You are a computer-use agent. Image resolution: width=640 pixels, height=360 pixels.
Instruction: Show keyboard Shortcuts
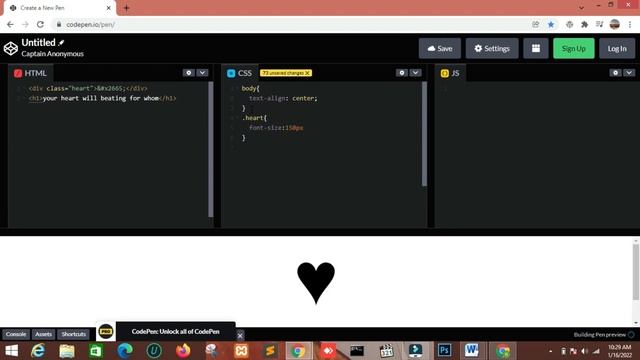tap(73, 334)
